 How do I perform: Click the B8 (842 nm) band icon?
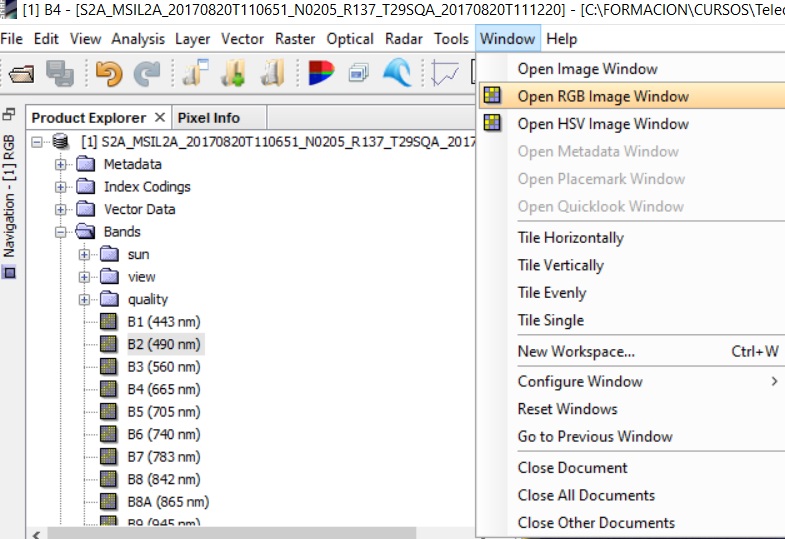point(109,479)
